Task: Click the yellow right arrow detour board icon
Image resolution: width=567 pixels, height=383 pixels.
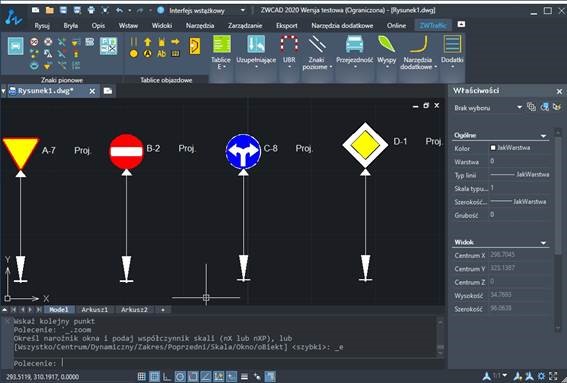Action: pos(175,42)
